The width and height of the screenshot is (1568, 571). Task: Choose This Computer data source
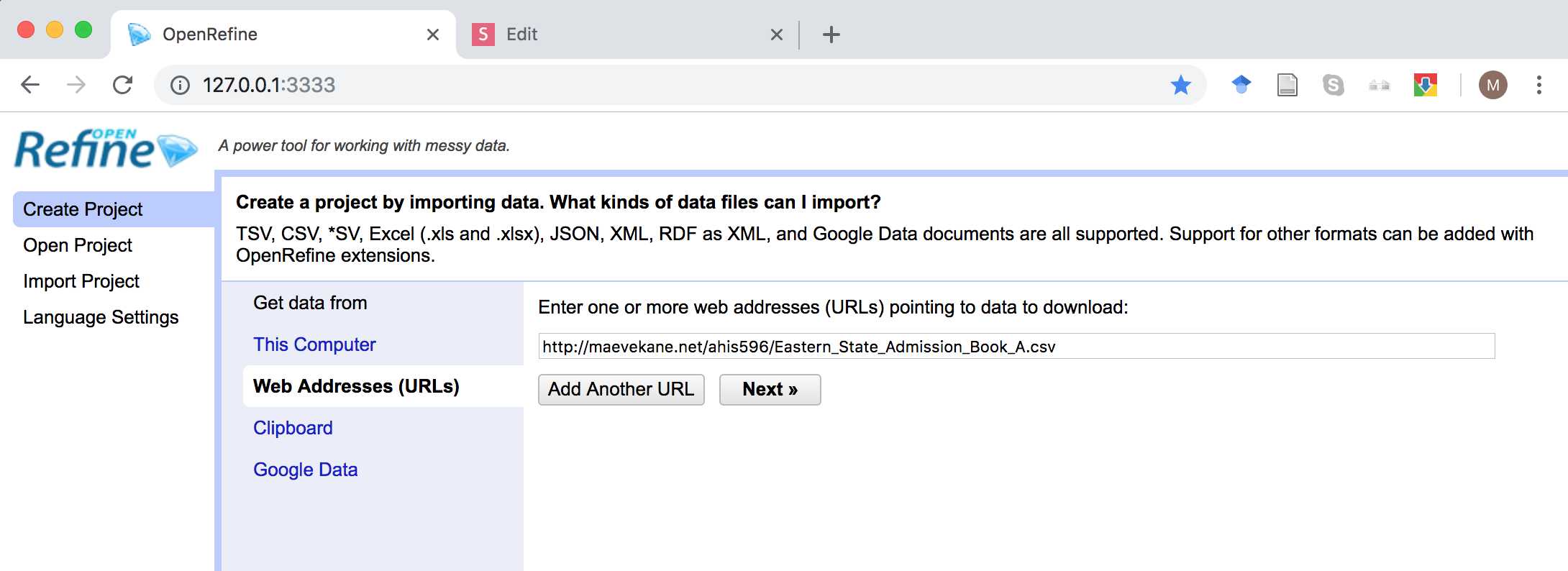point(314,344)
